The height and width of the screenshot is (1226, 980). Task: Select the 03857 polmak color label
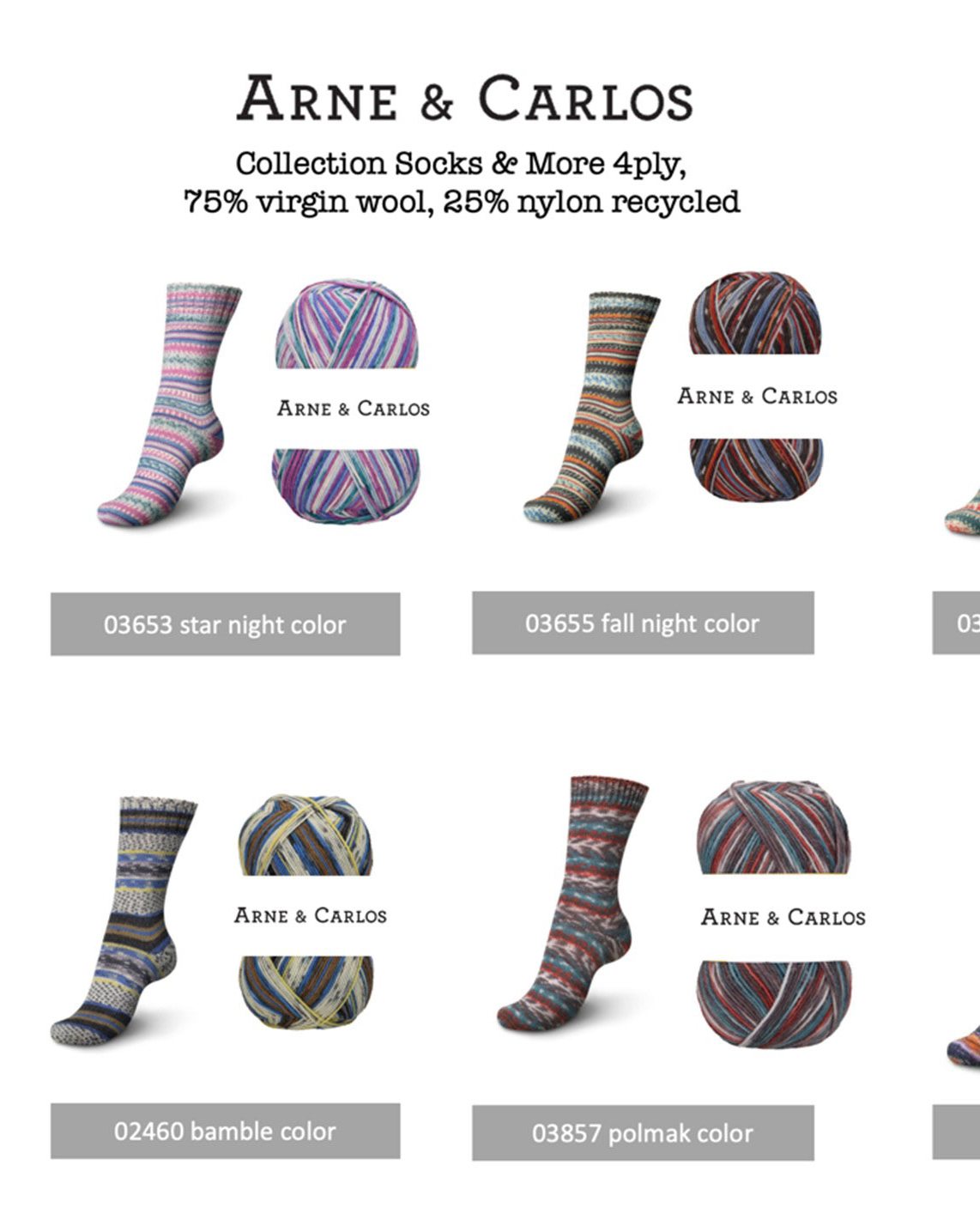tap(643, 1132)
